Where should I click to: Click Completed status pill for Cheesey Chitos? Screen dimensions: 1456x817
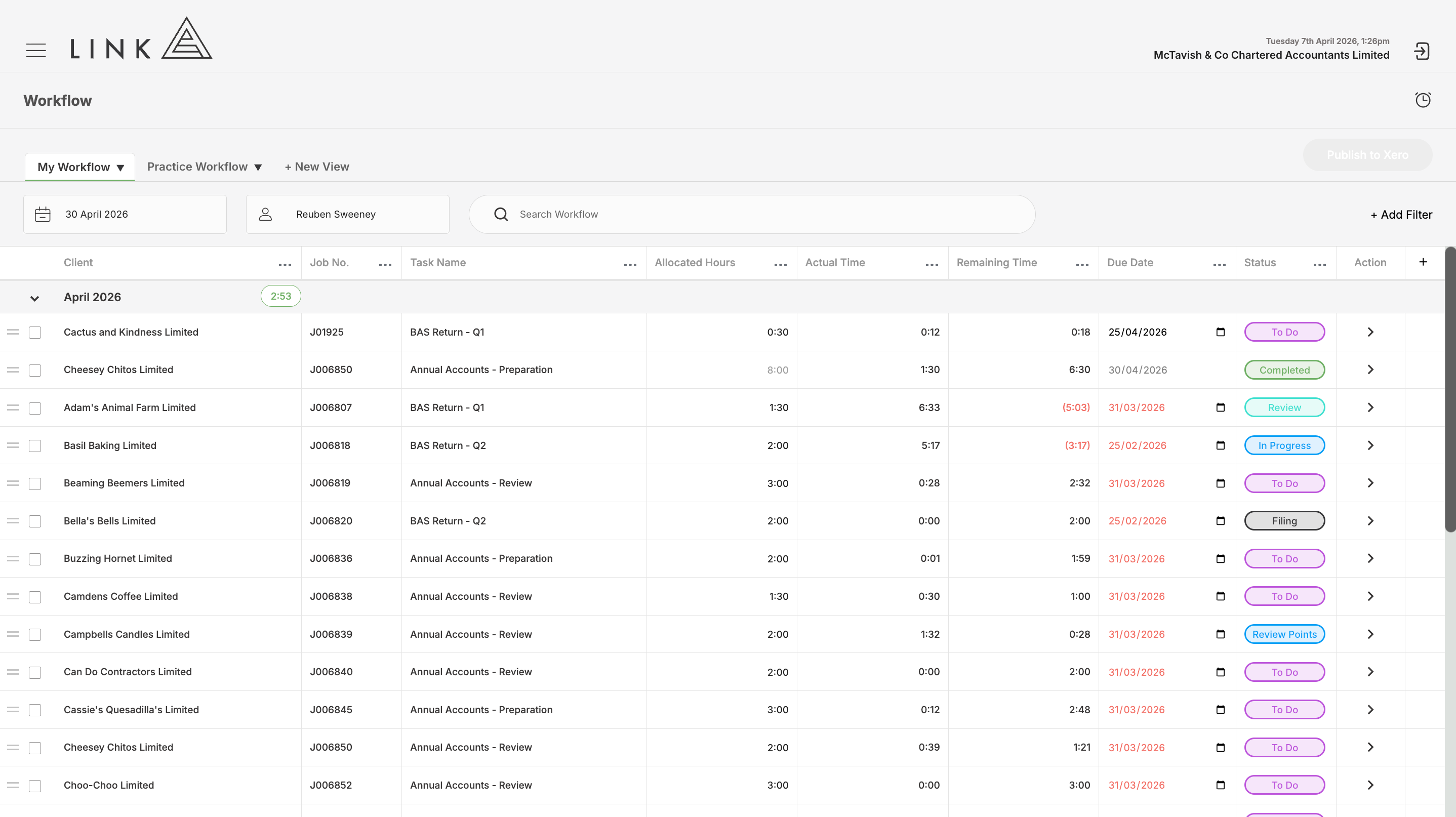point(1284,370)
